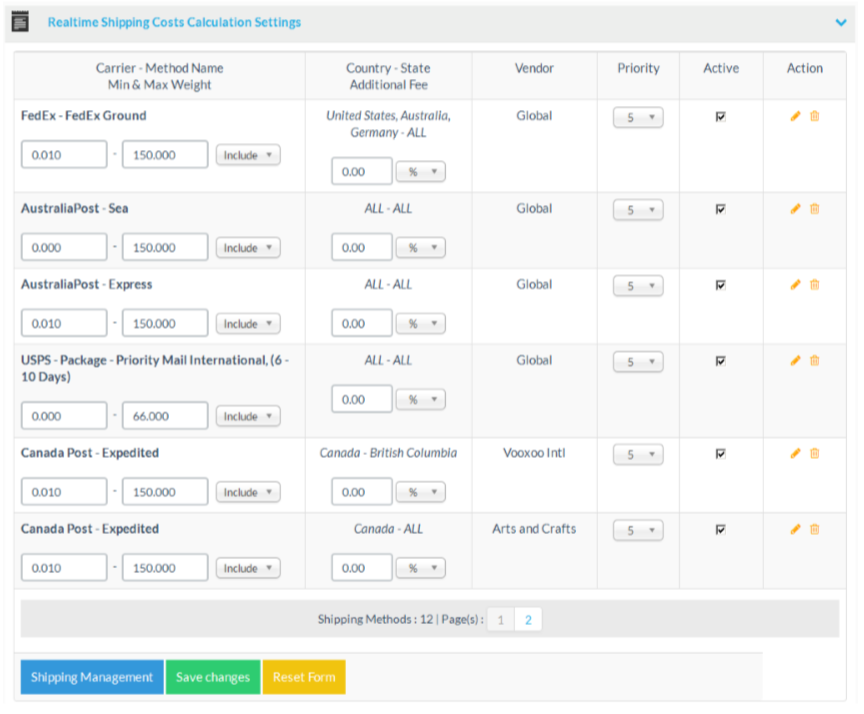Click trash icon for AustraliaPost Express

click(x=814, y=285)
